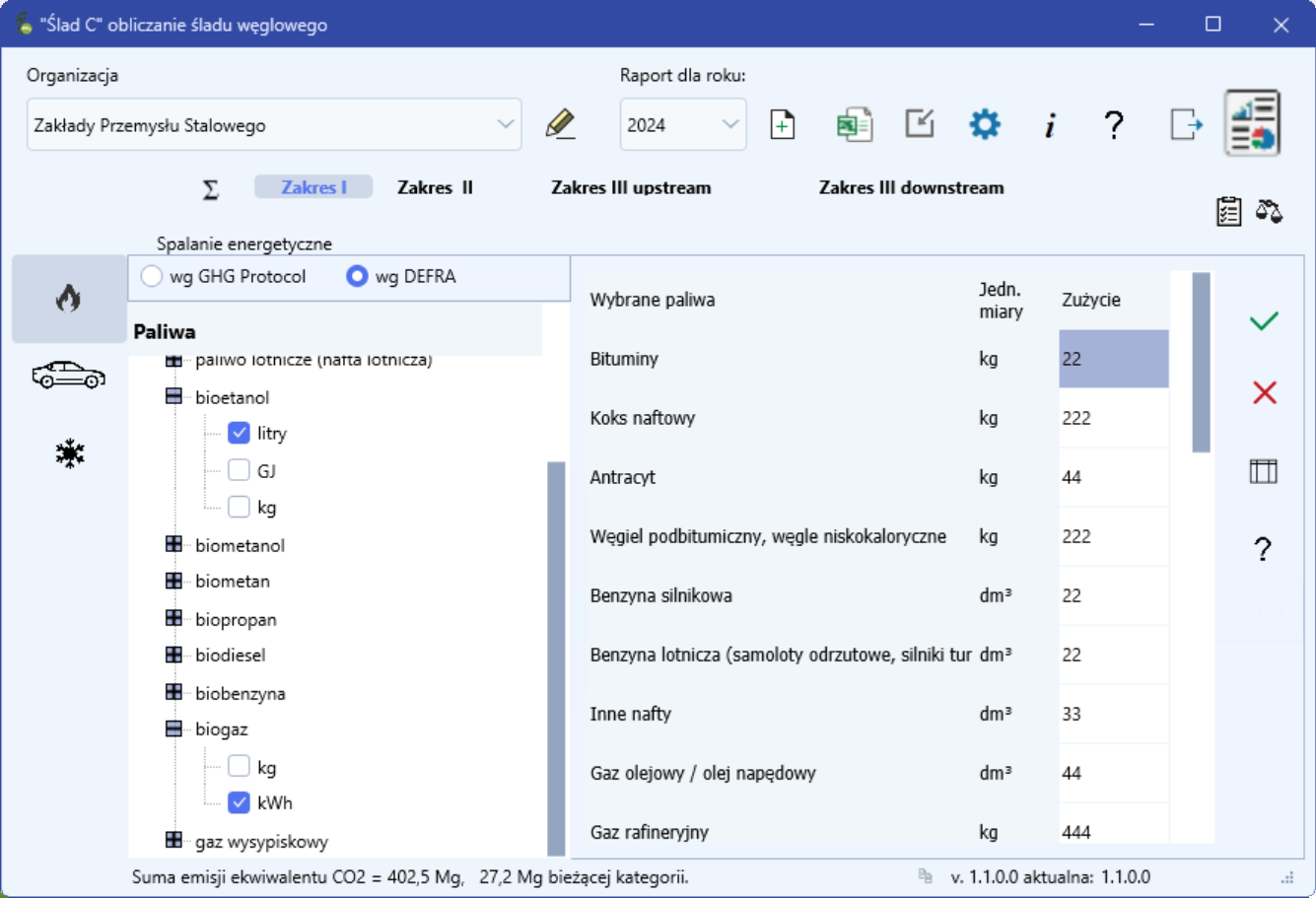Open settings with the blue gear icon

[984, 125]
